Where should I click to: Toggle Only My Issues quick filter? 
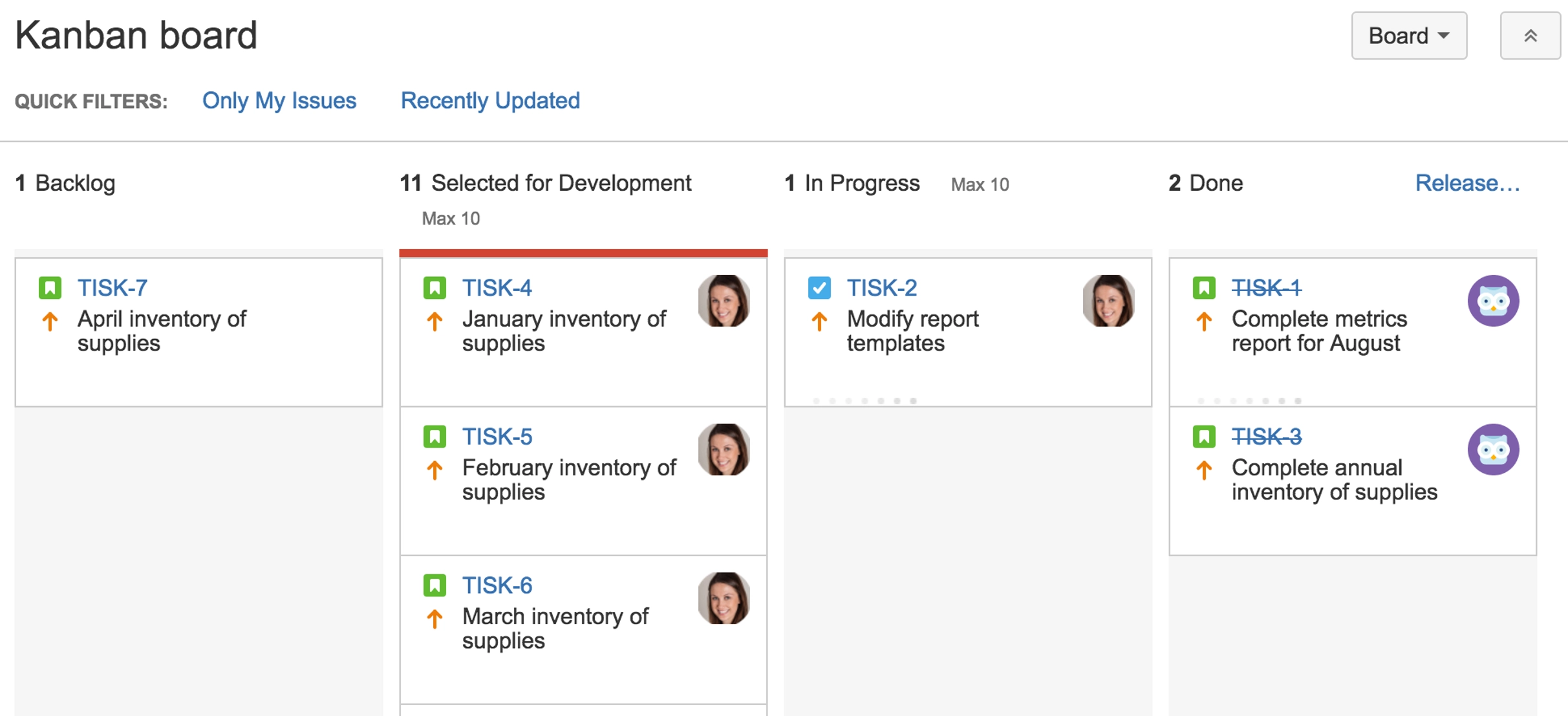click(279, 101)
